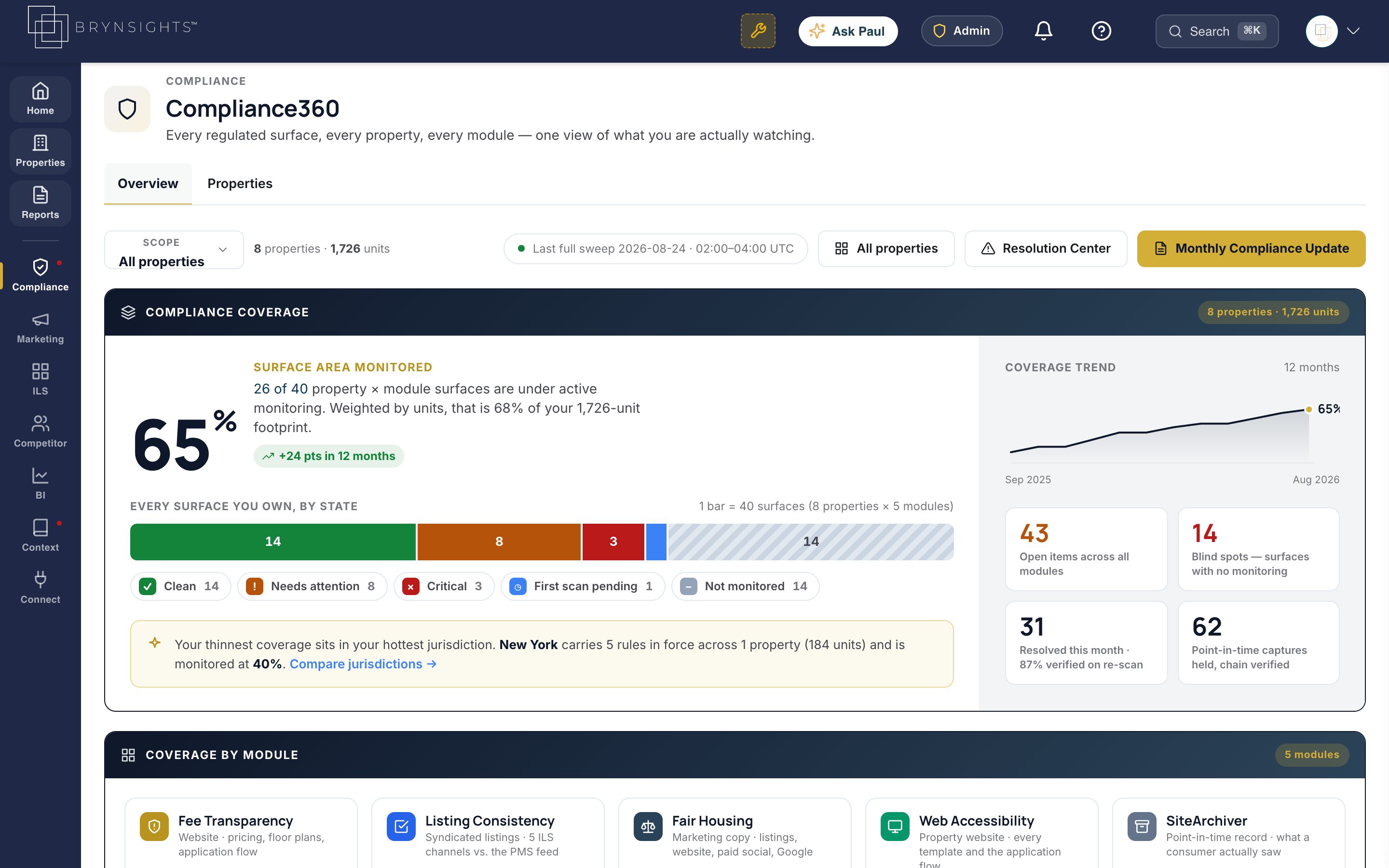Open the Resolution Center

tap(1046, 248)
